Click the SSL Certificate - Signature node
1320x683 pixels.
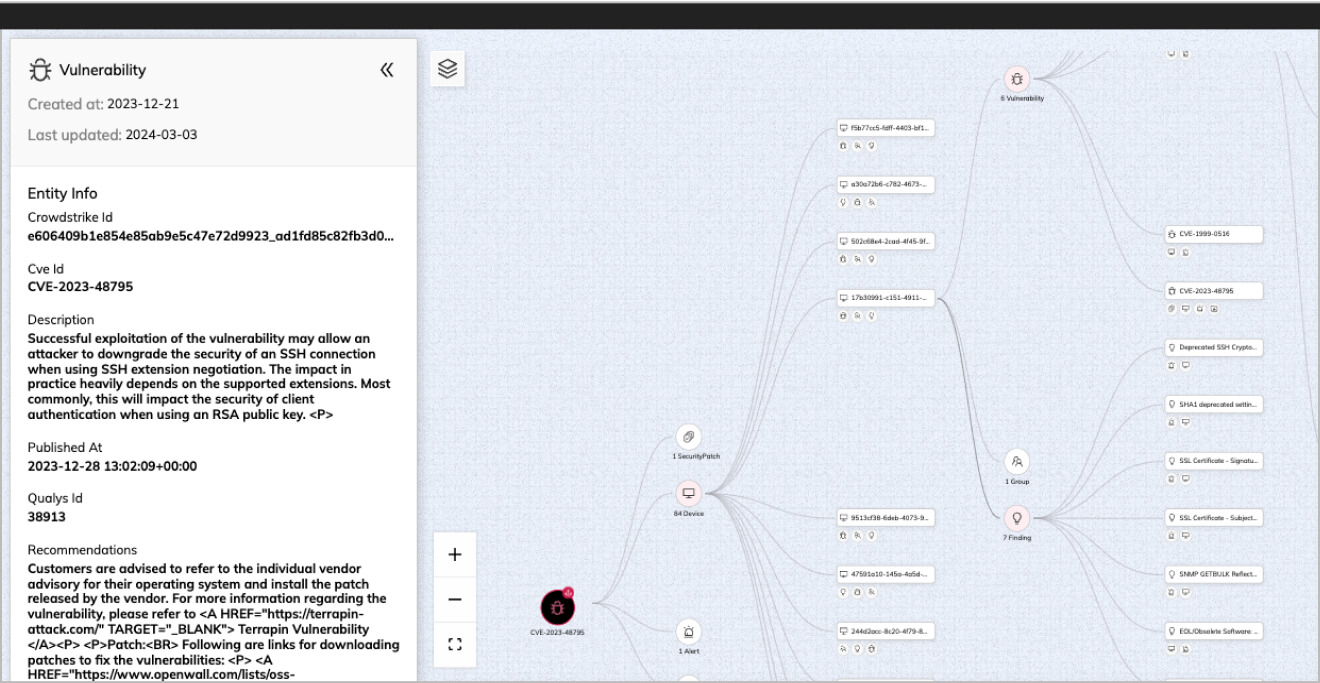point(1215,461)
